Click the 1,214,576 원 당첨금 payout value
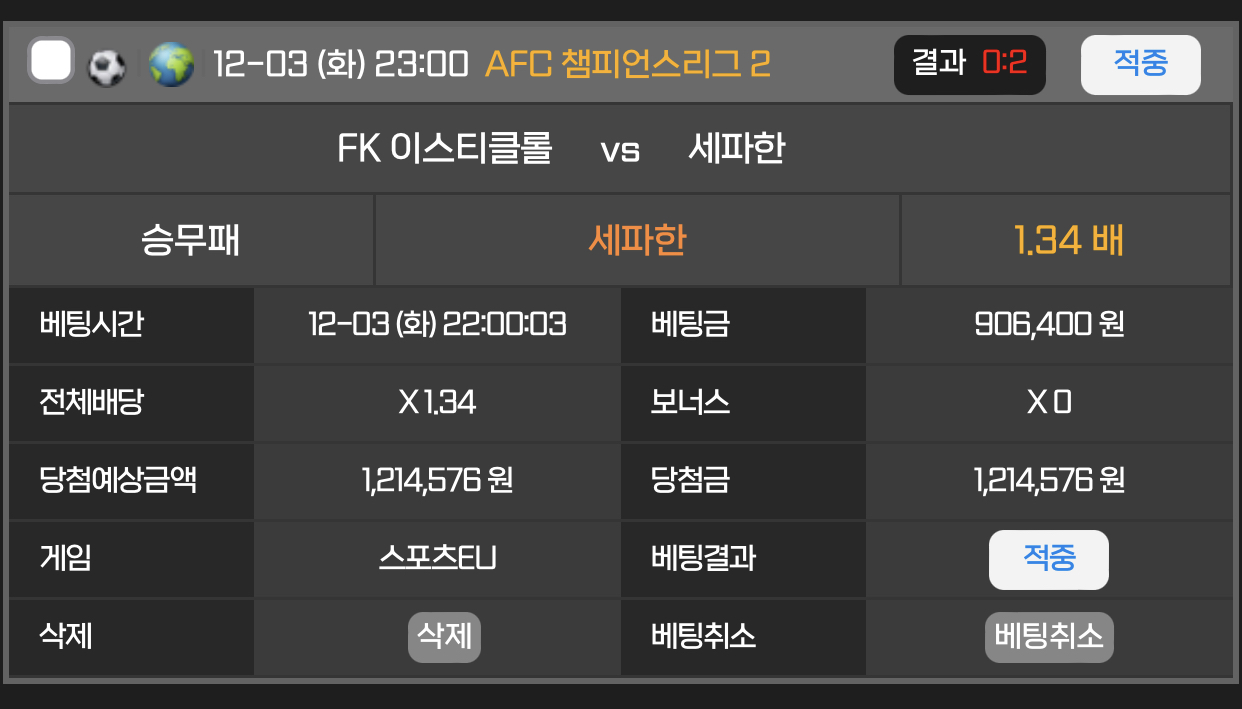This screenshot has height=709, width=1242. point(1049,481)
